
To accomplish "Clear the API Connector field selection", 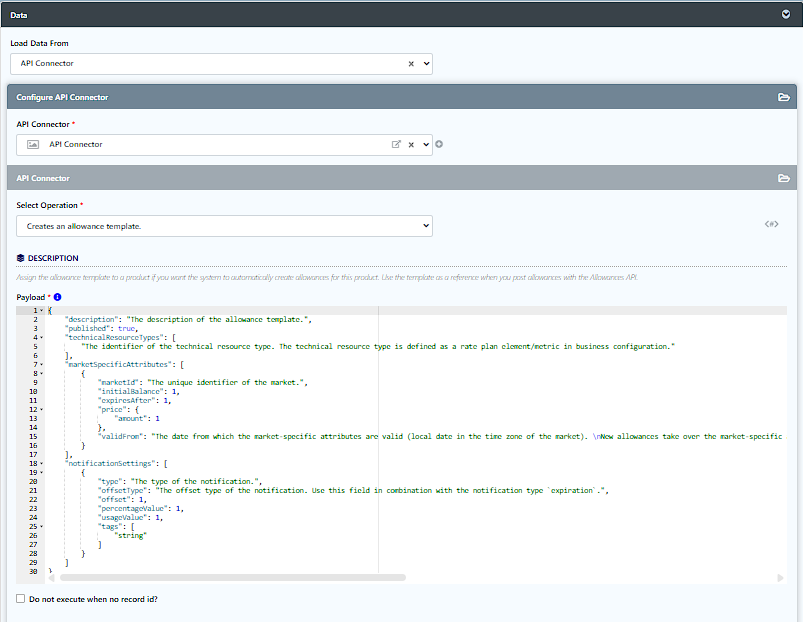I will pyautogui.click(x=411, y=145).
